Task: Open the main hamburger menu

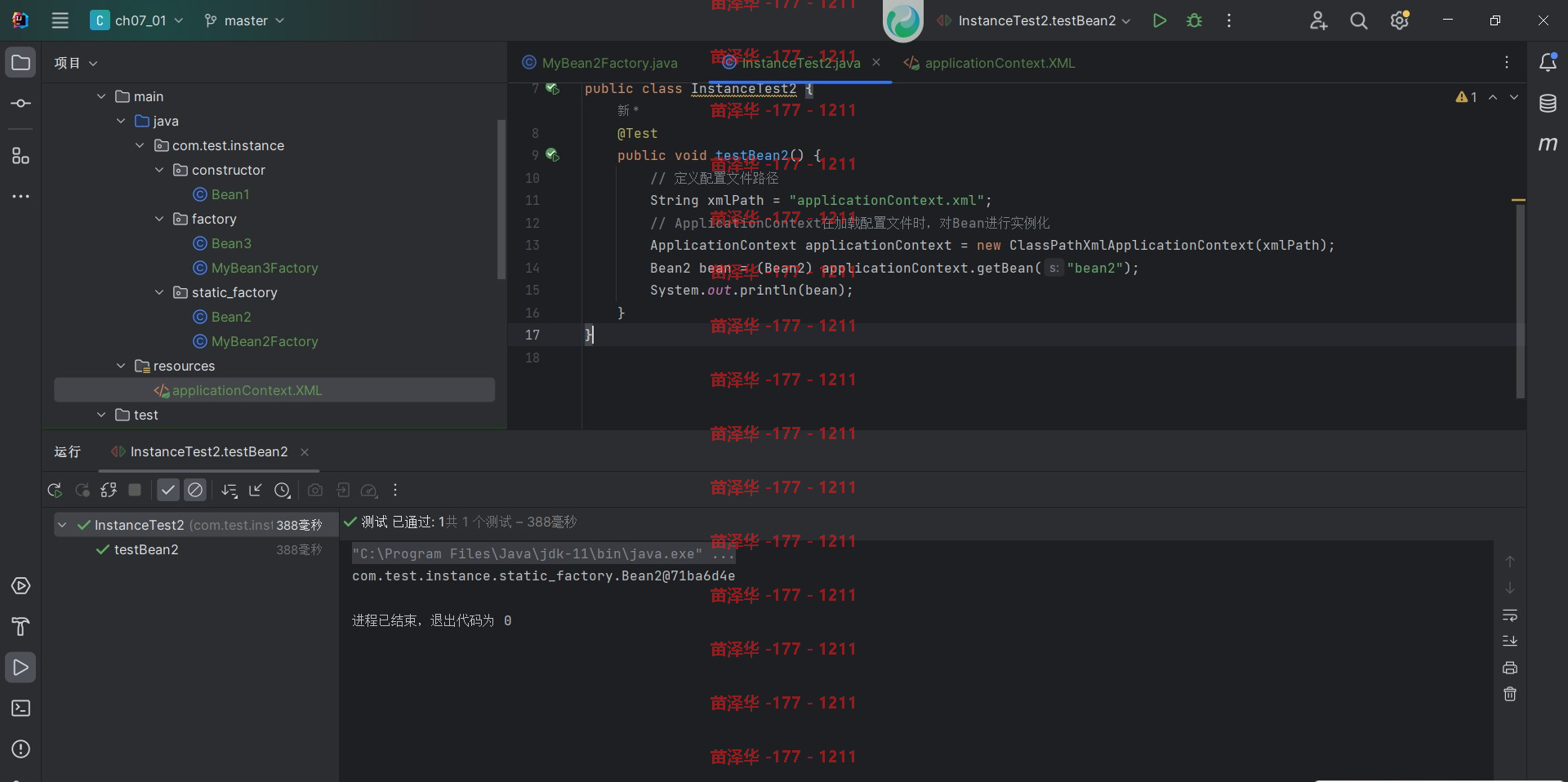Action: (60, 20)
